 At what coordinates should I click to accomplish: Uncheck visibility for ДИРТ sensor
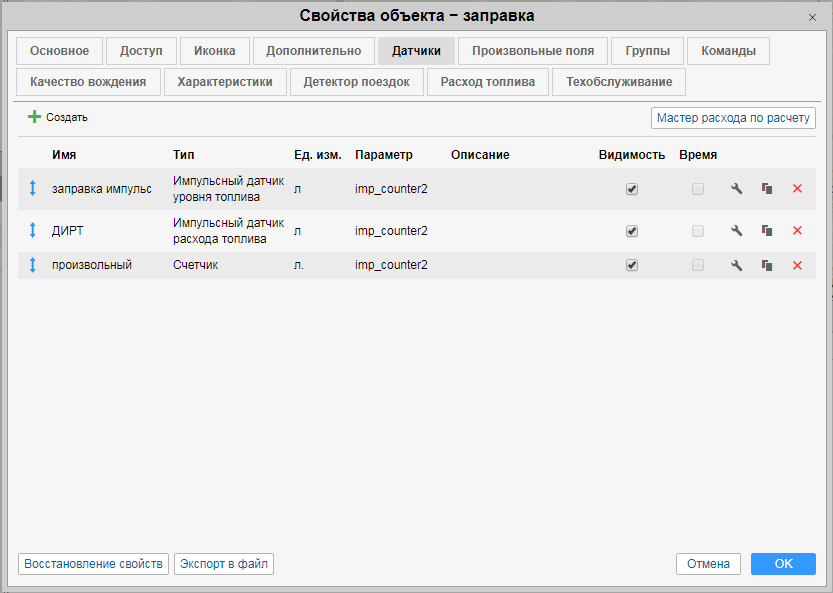(x=632, y=231)
